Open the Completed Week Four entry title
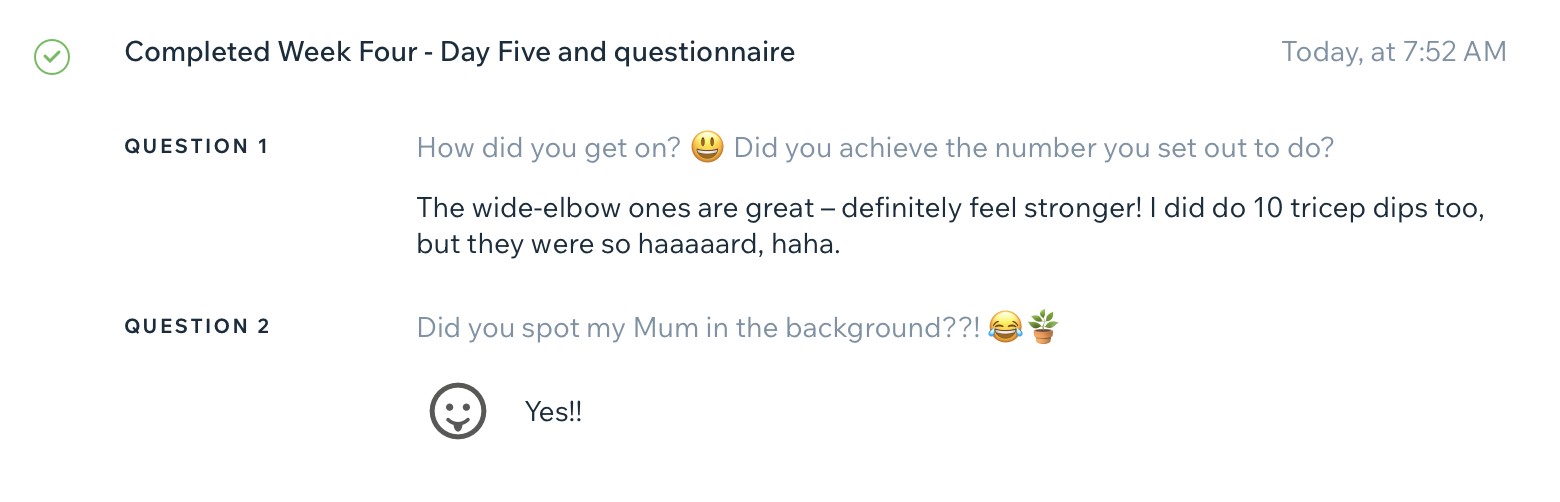This screenshot has width=1560, height=502. point(459,52)
